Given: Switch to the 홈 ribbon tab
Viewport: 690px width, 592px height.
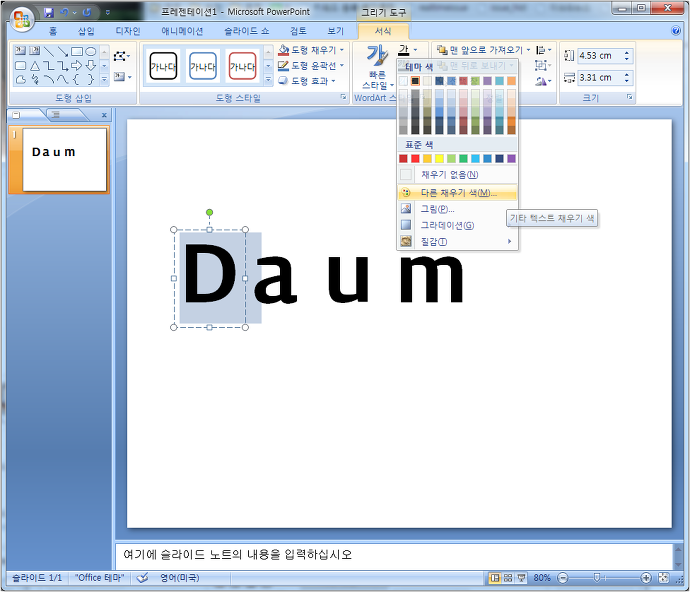Looking at the screenshot, I should [53, 31].
